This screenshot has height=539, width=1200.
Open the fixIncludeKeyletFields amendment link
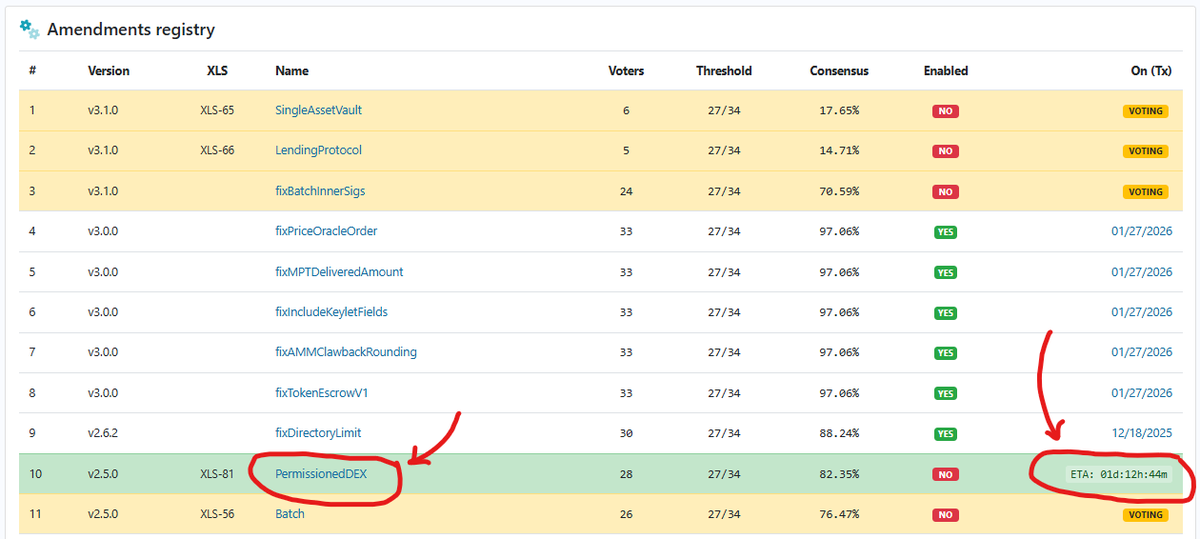(331, 312)
